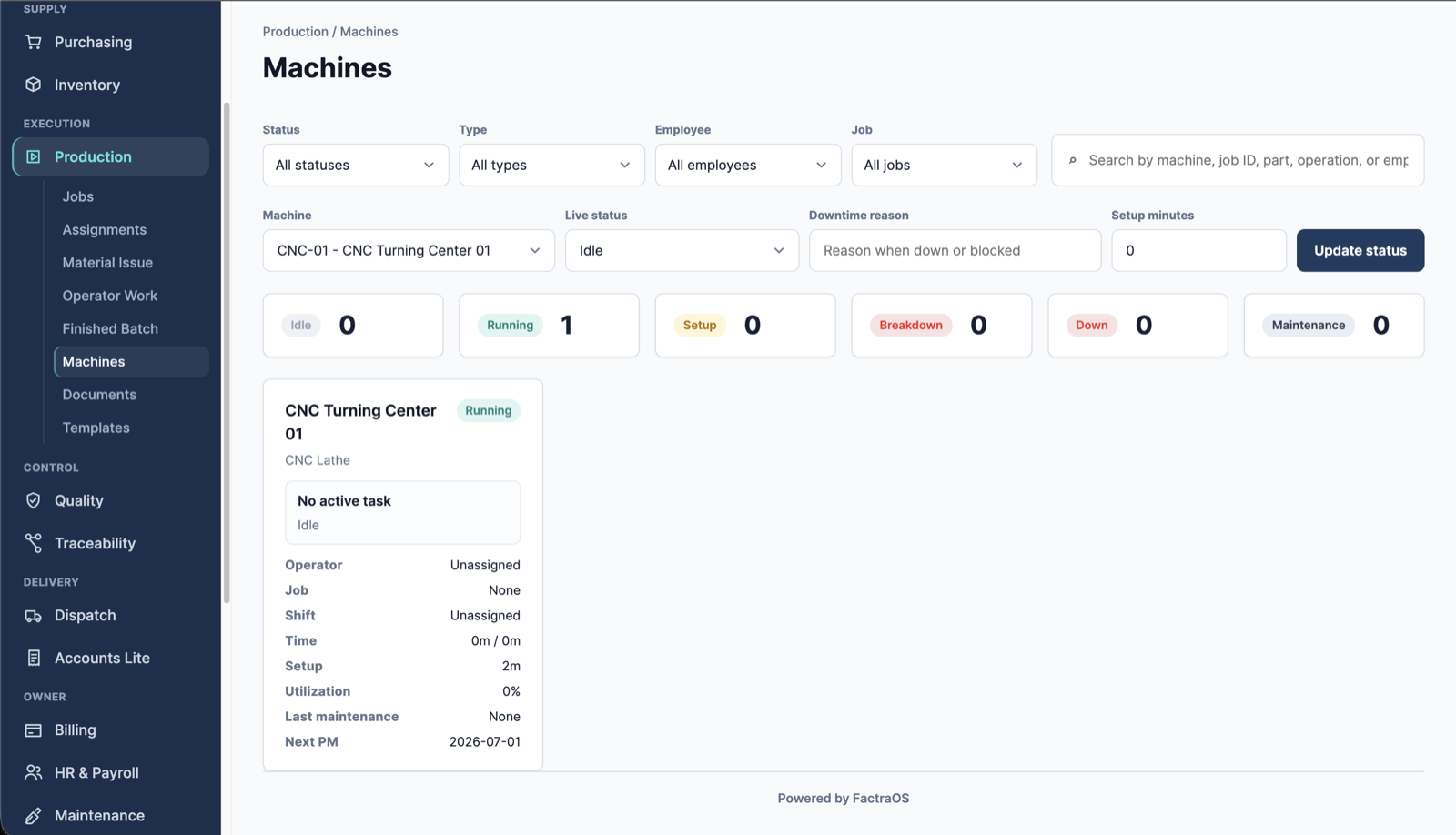This screenshot has height=835, width=1456.
Task: Click the Update status button
Action: click(1360, 250)
